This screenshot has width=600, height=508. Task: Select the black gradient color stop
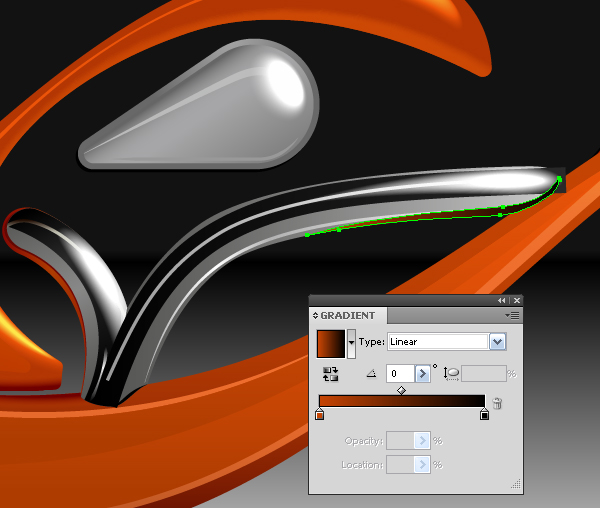coord(484,414)
